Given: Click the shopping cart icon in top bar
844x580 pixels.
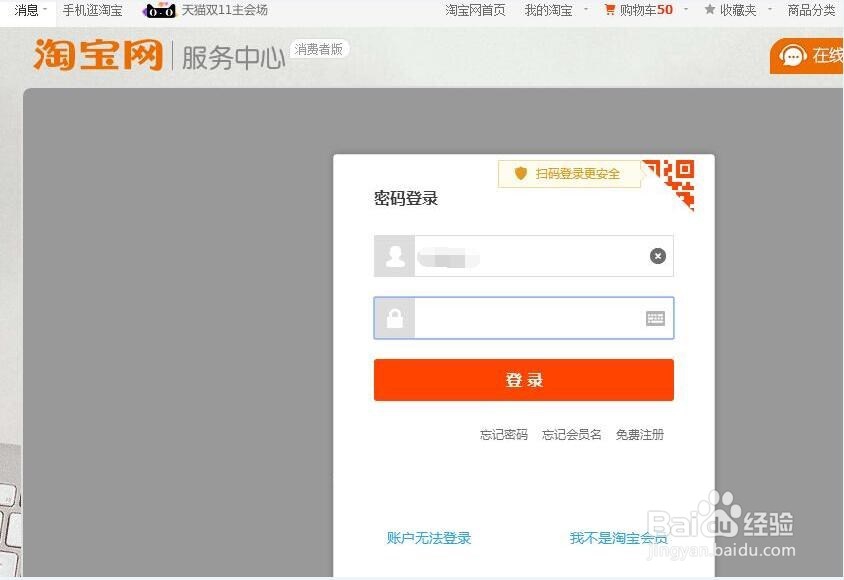Looking at the screenshot, I should (x=609, y=10).
